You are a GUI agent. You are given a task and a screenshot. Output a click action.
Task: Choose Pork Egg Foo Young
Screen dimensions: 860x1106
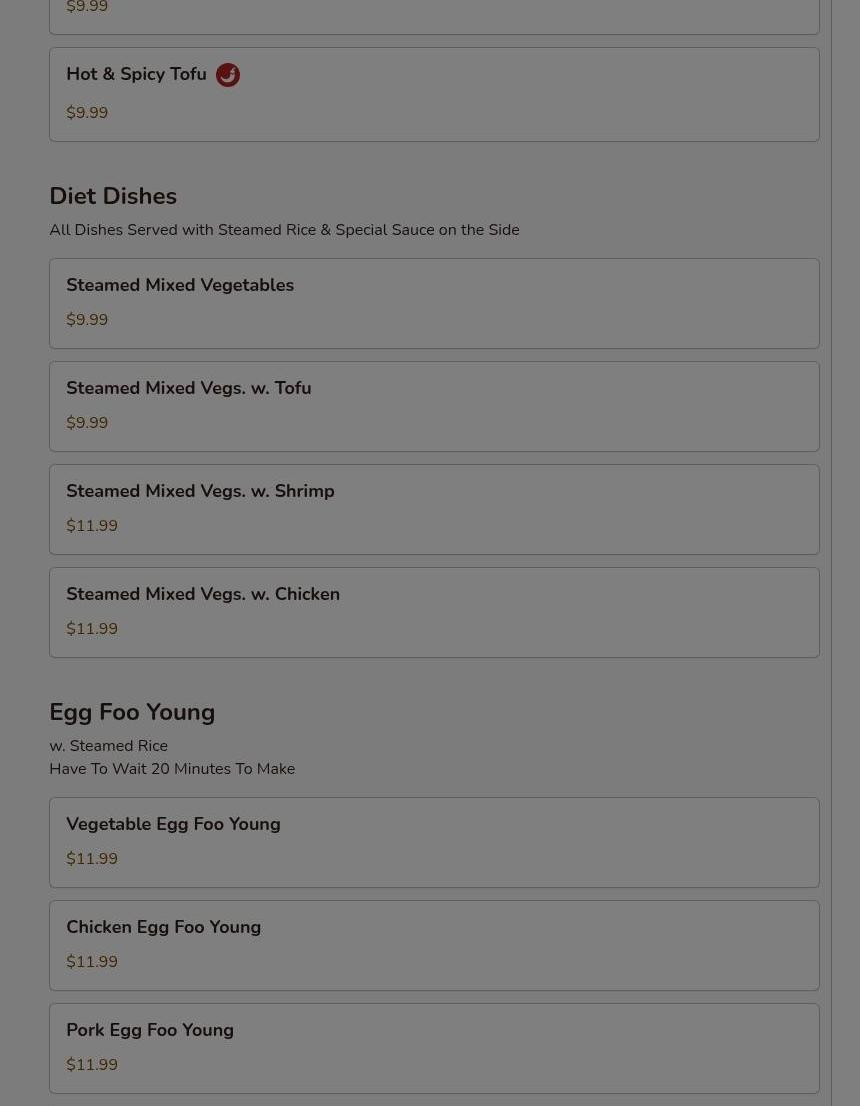point(150,1031)
